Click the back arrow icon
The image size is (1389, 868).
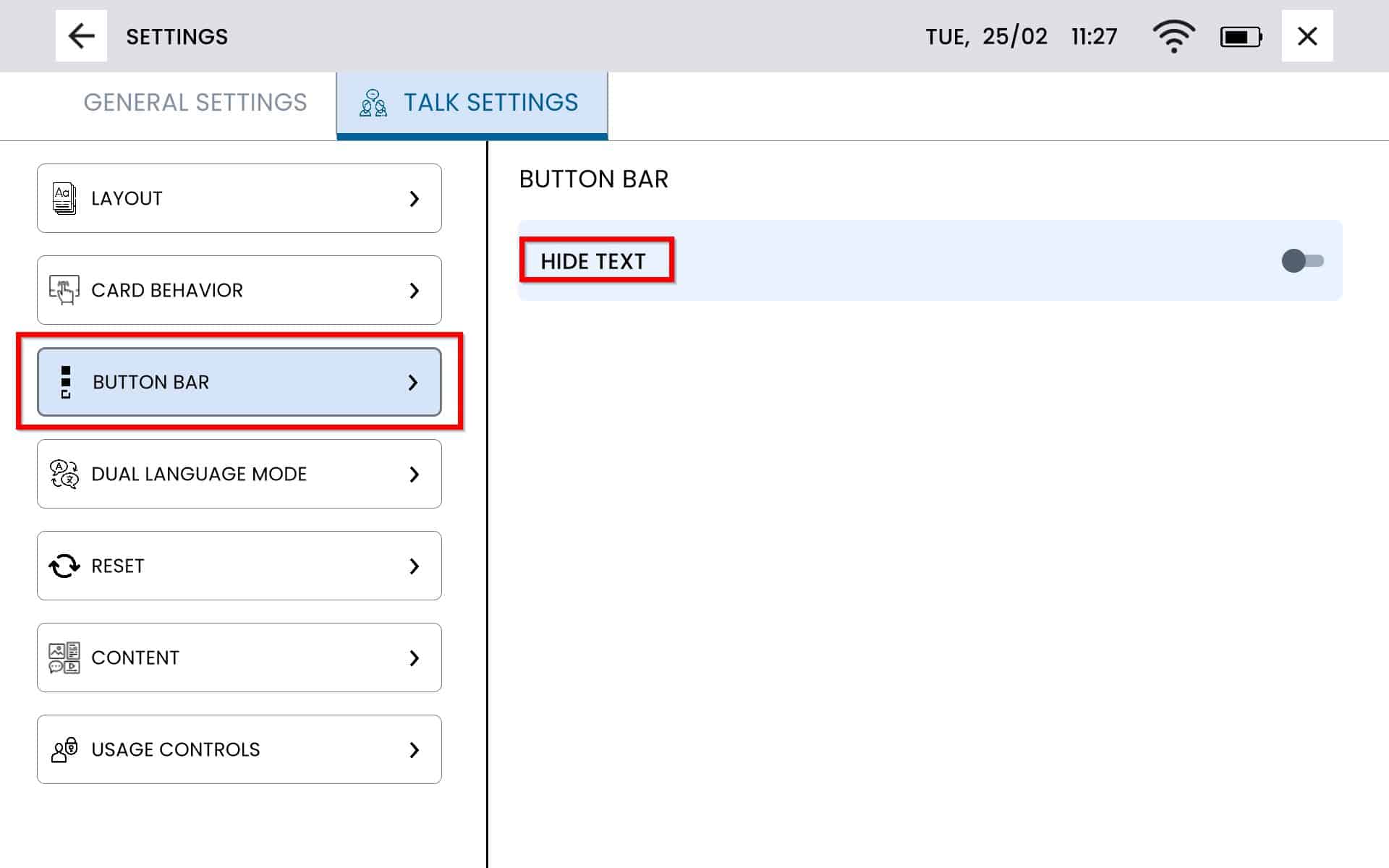[81, 36]
